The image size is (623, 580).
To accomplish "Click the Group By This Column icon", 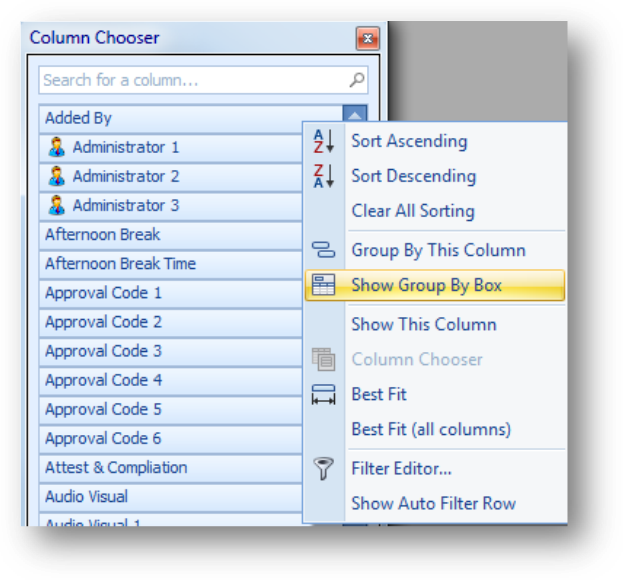I will pos(323,250).
